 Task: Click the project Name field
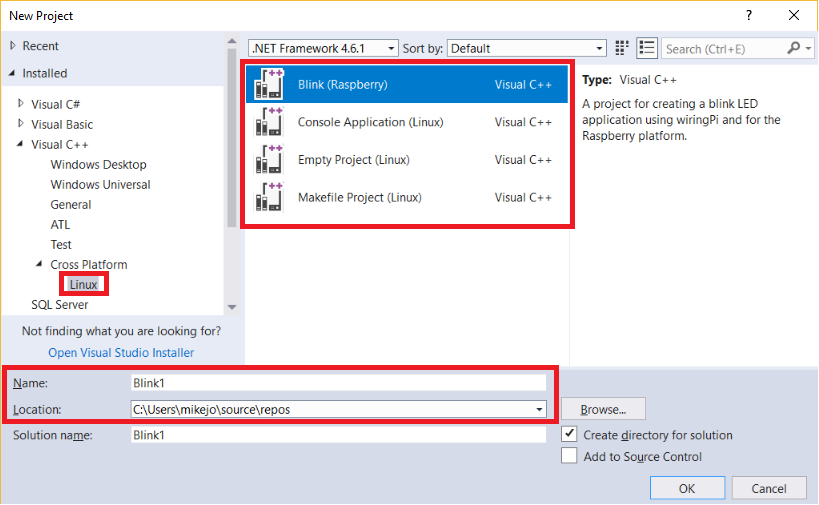tap(338, 383)
